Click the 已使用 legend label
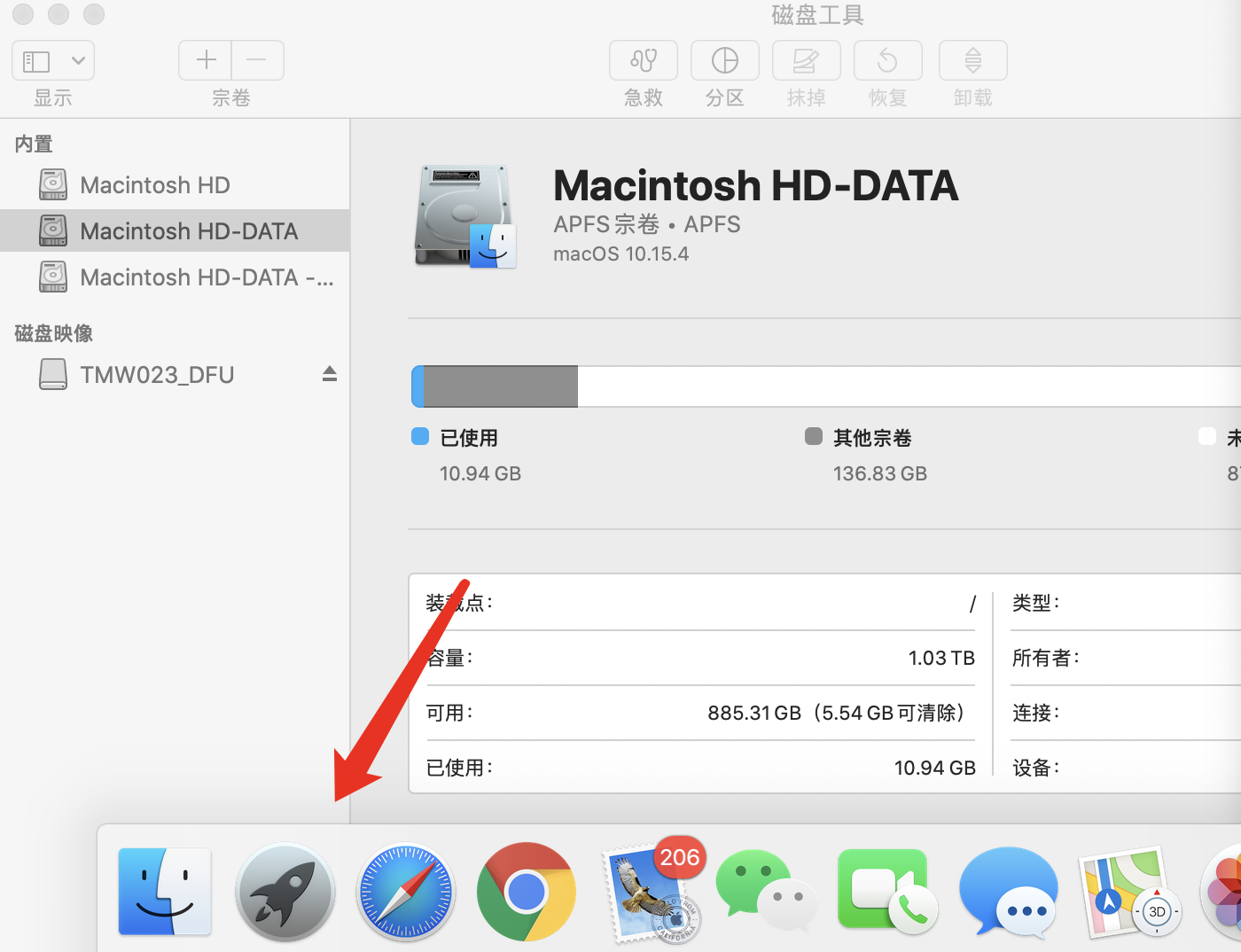This screenshot has width=1241, height=952. (469, 438)
